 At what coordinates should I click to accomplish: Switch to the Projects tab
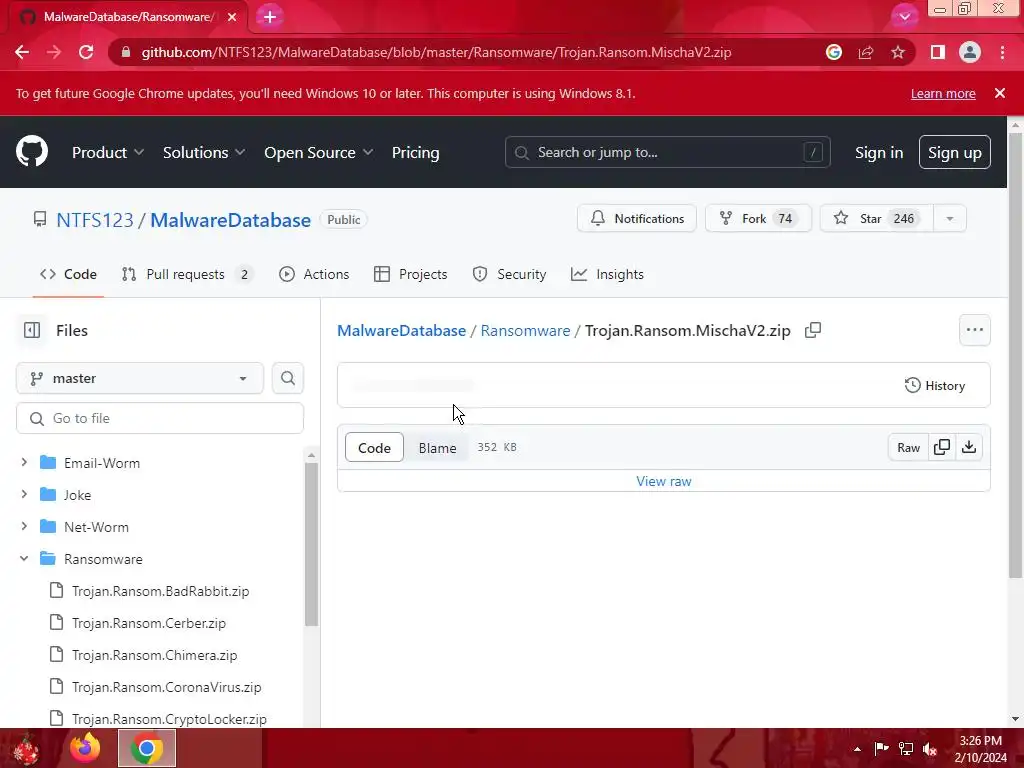coord(411,274)
